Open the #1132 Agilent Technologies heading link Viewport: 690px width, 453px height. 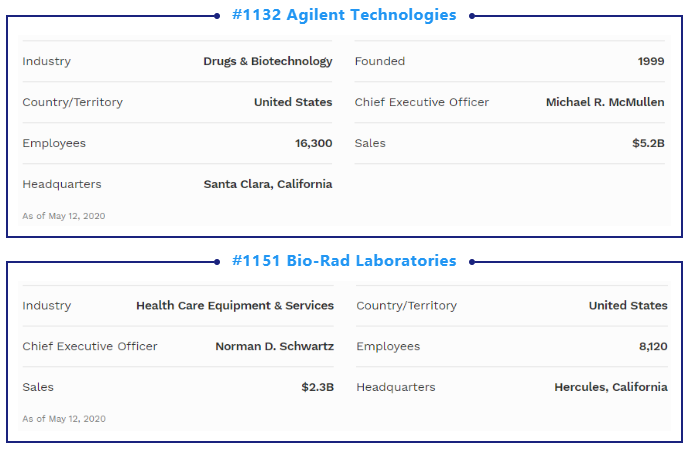(x=344, y=15)
